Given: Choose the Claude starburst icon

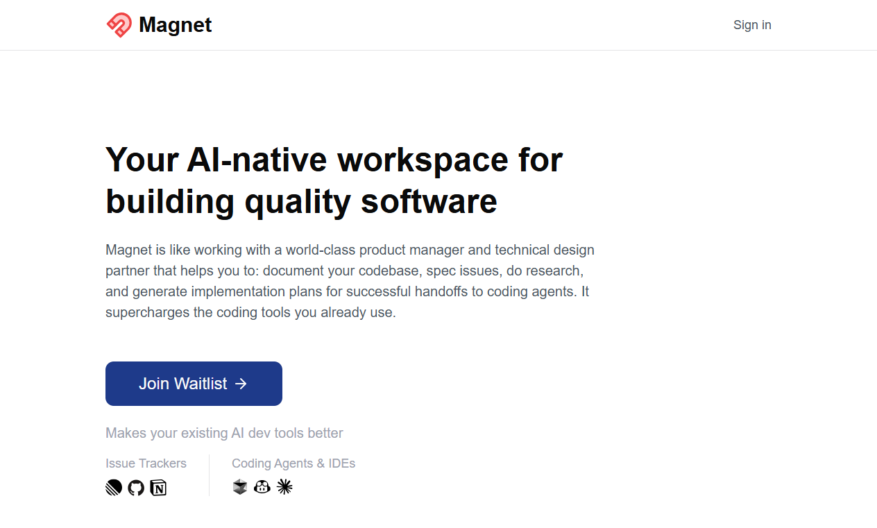Looking at the screenshot, I should (x=285, y=487).
